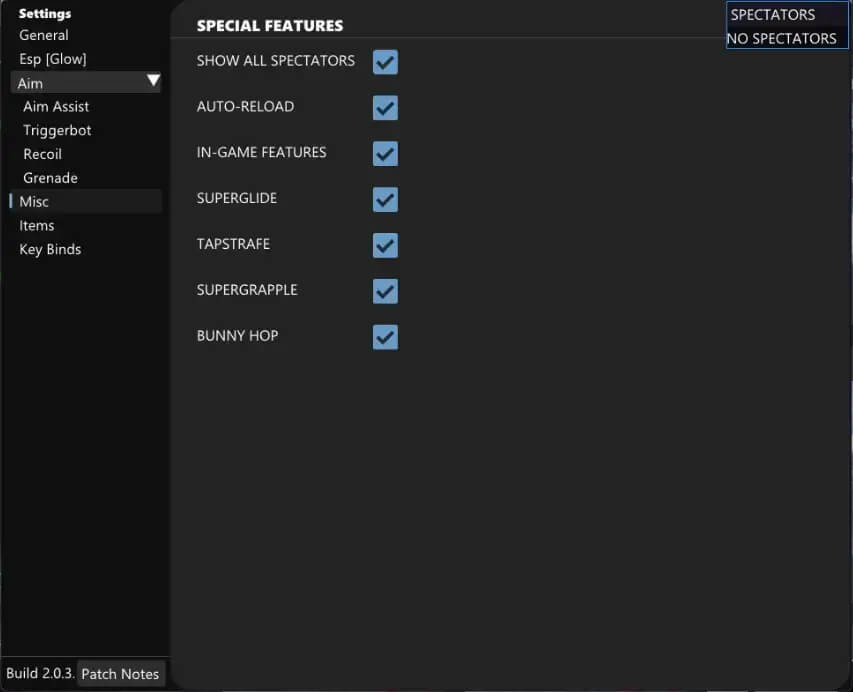Open the Grenade subsection
This screenshot has height=692, width=853.
(x=50, y=178)
